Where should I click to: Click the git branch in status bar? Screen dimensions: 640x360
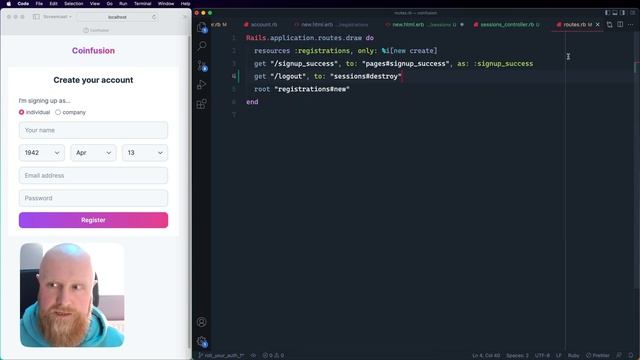pyautogui.click(x=221, y=356)
